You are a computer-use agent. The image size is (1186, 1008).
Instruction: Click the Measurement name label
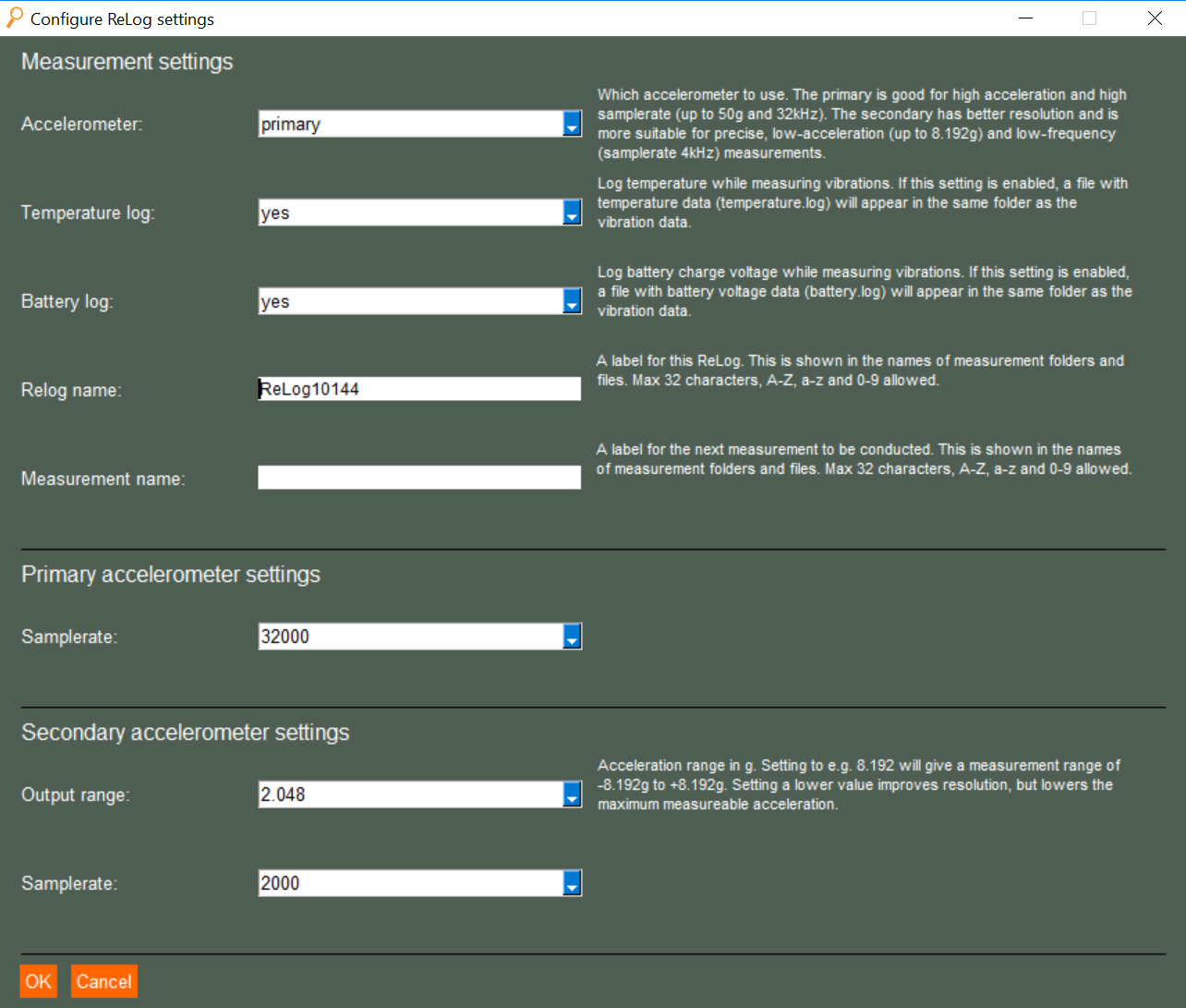click(x=103, y=479)
